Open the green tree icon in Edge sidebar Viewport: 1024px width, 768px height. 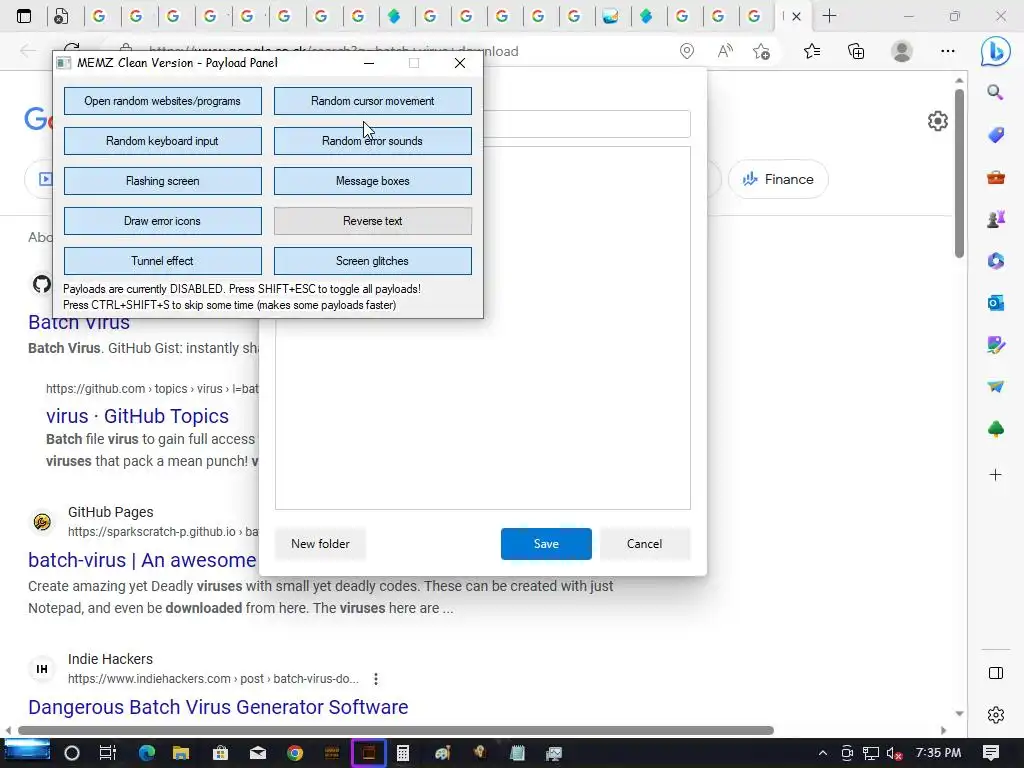click(x=995, y=429)
